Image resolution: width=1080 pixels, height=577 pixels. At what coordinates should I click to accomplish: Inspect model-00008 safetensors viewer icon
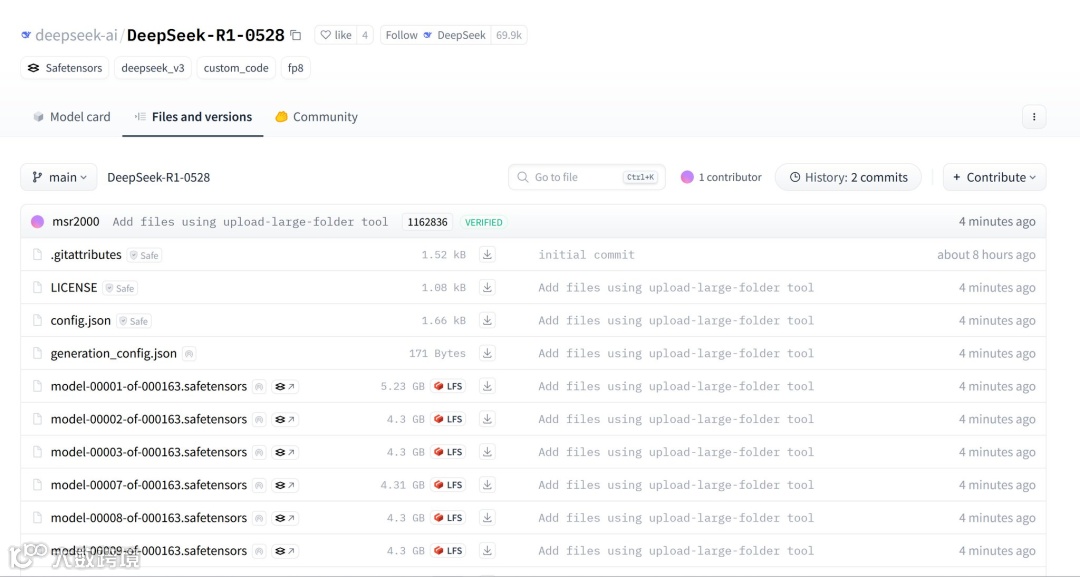(x=284, y=518)
